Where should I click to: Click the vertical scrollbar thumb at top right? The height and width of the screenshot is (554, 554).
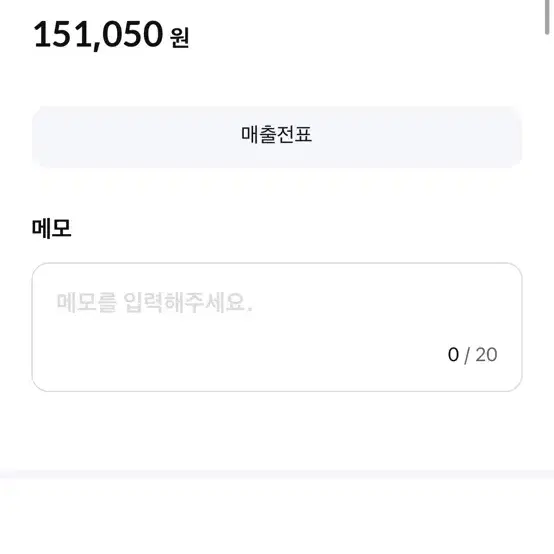[x=547, y=17]
